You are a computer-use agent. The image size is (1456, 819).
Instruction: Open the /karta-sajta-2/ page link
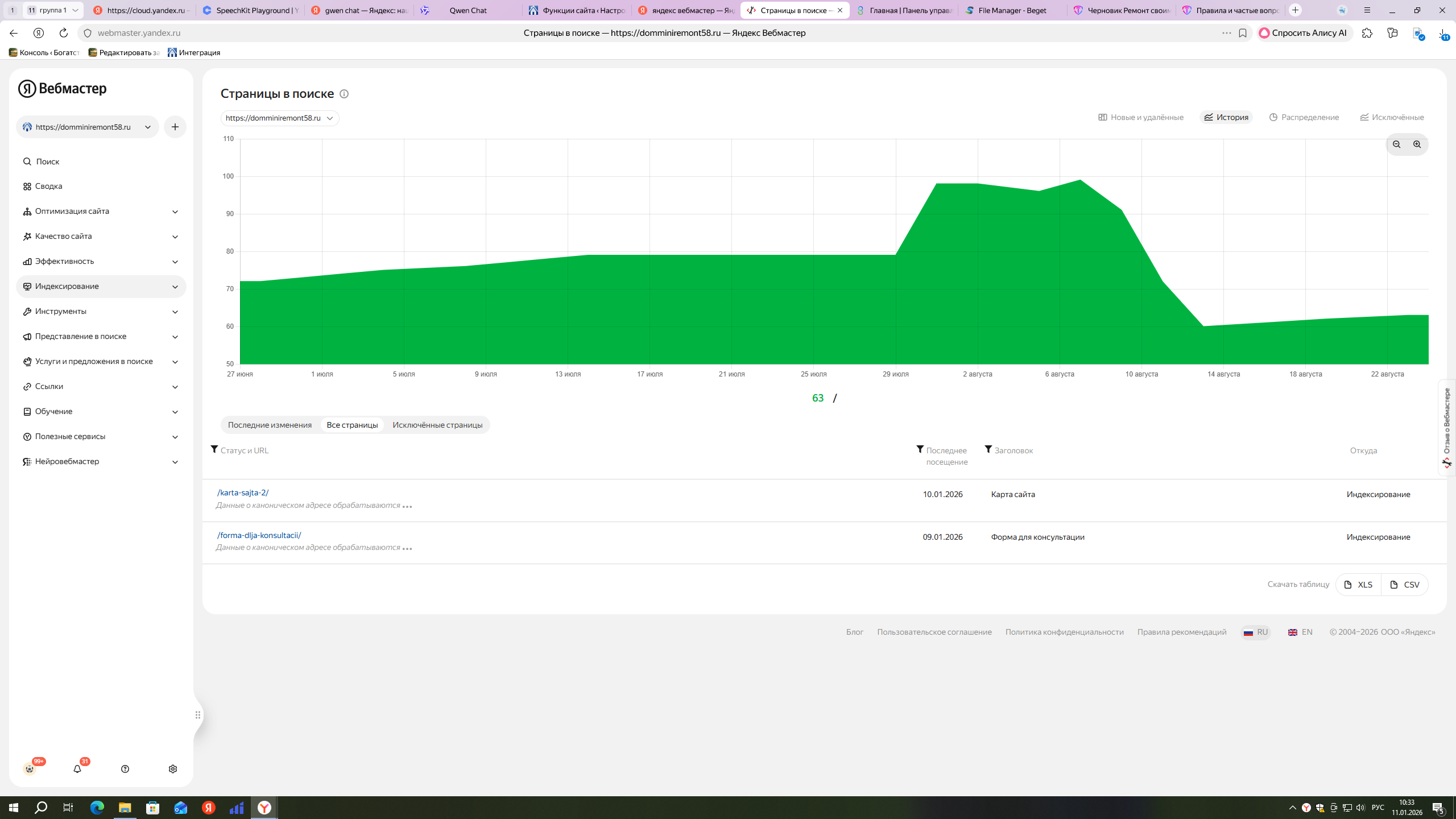243,493
